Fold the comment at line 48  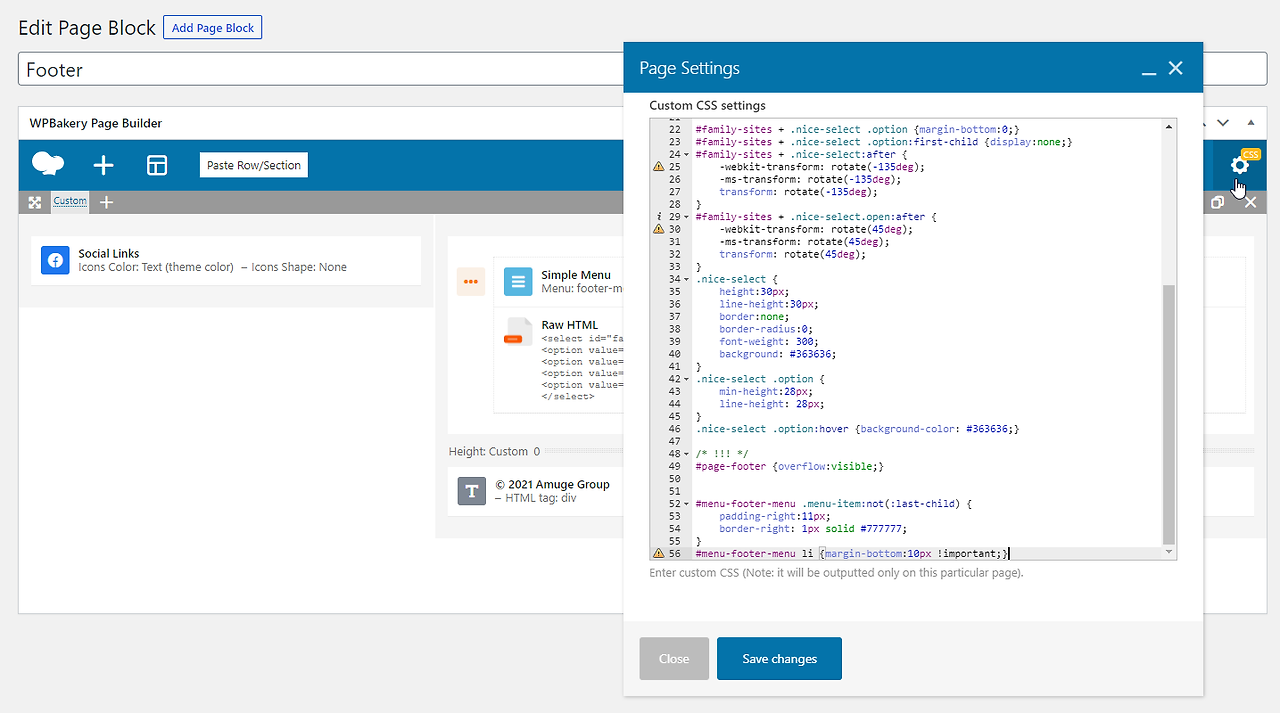(x=686, y=453)
